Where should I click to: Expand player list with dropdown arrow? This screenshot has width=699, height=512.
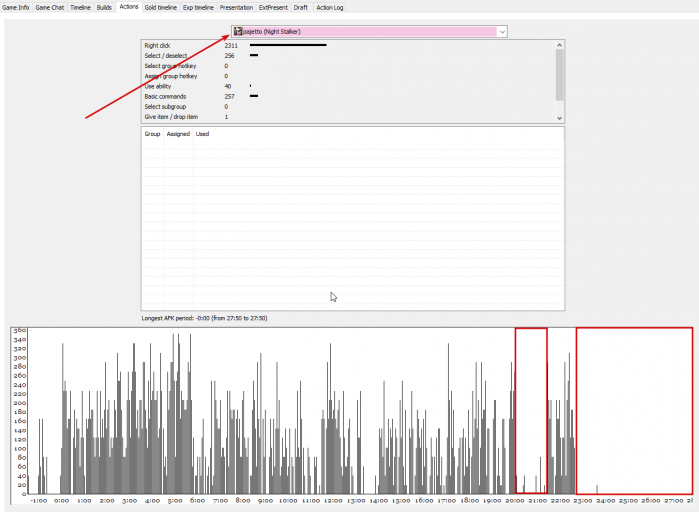click(502, 32)
